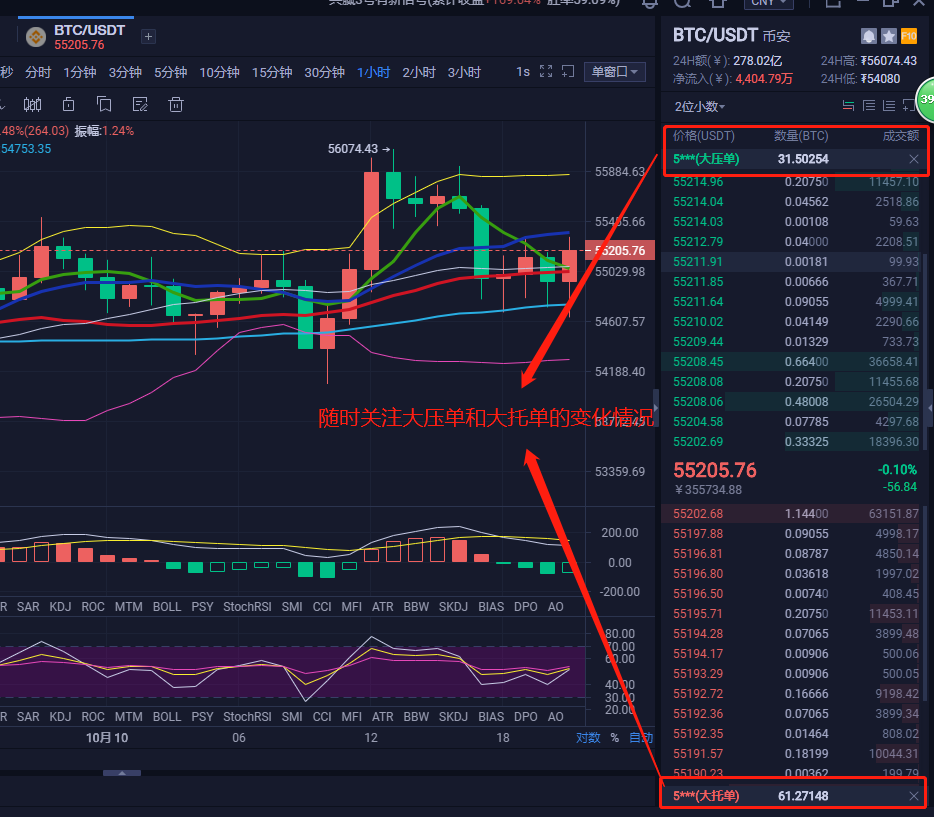This screenshot has height=817, width=934.
Task: Select the 3分钟 timeframe
Action: coord(125,73)
